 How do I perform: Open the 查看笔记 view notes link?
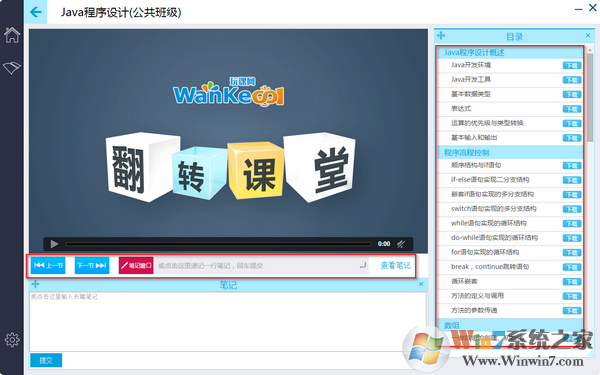pos(395,265)
